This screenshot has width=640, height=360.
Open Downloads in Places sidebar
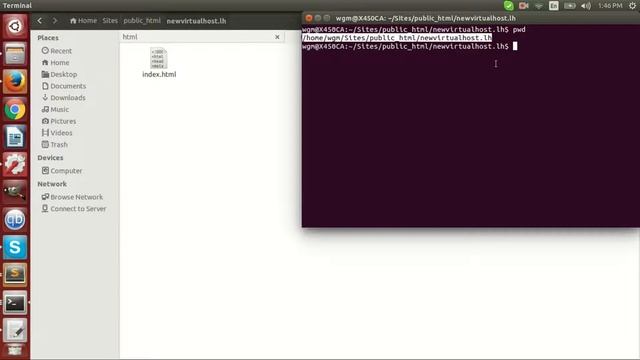pos(63,98)
